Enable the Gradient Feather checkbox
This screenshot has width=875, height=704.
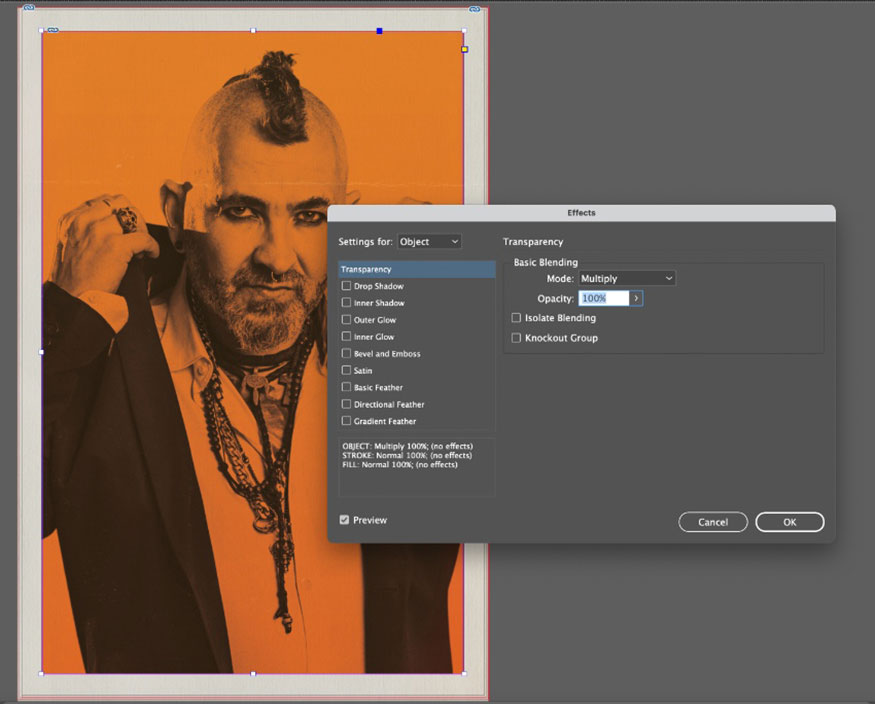(x=346, y=421)
